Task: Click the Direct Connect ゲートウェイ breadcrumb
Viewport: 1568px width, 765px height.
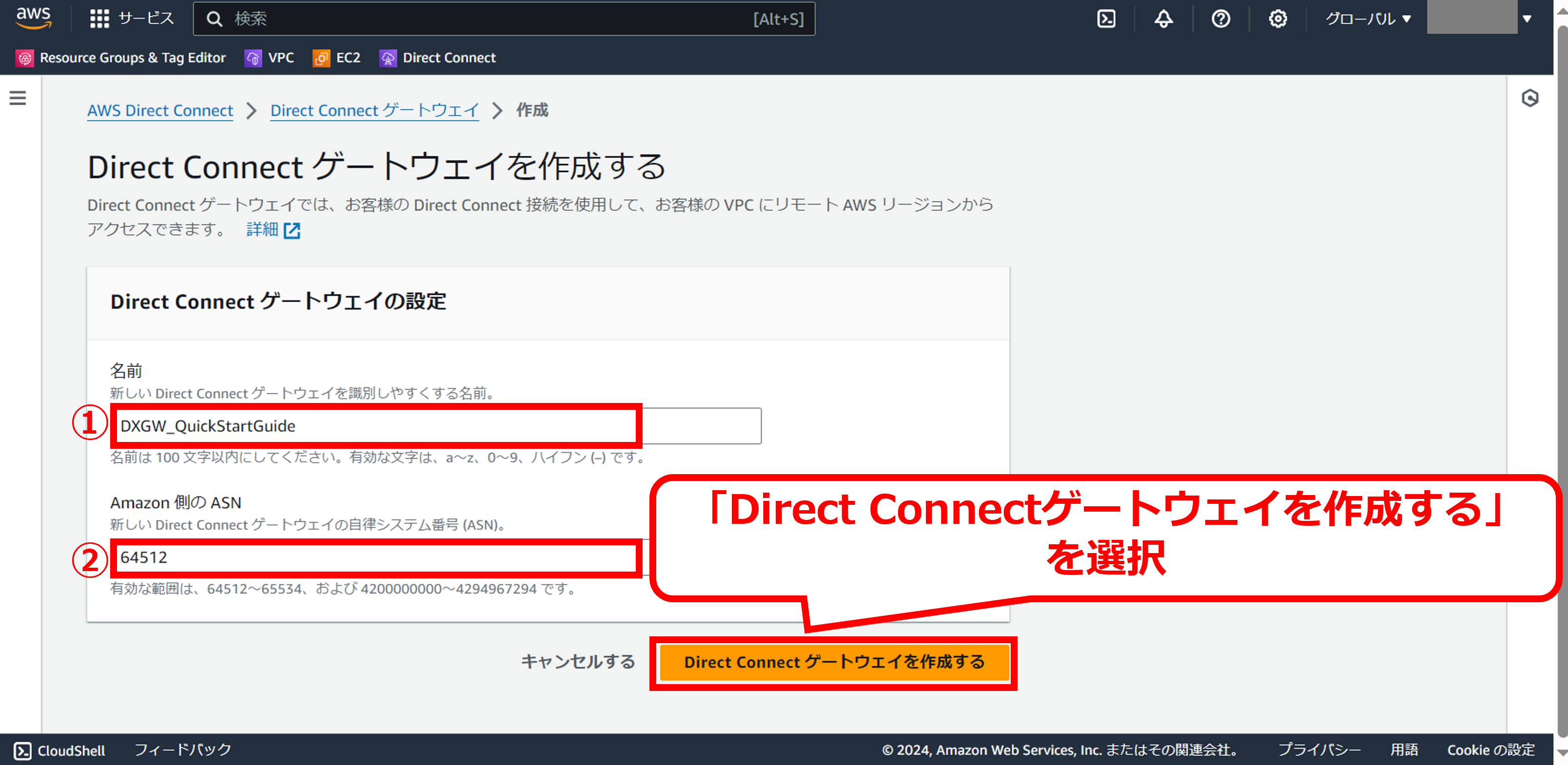Action: [x=374, y=111]
